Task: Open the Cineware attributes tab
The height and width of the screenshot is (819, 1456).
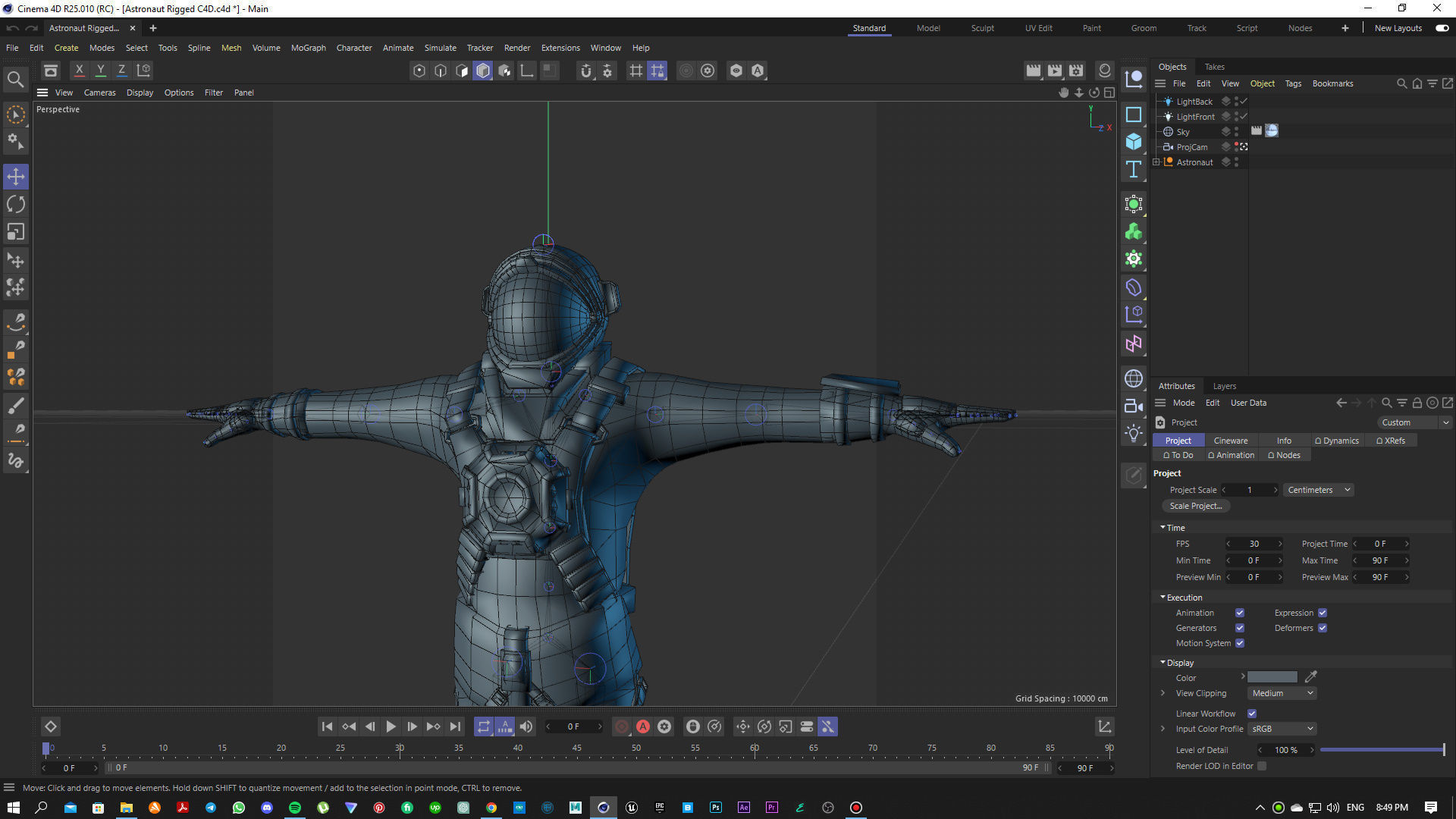Action: (x=1230, y=441)
